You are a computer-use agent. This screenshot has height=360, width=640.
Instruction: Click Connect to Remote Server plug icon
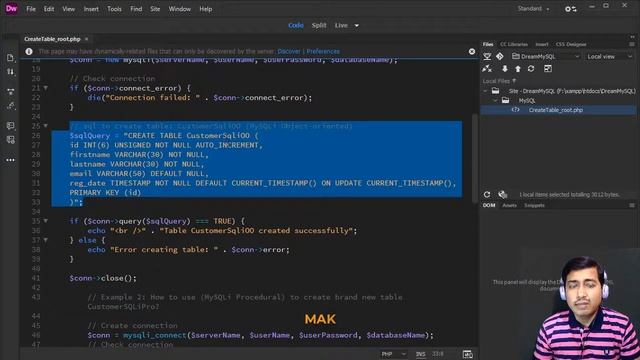(x=487, y=69)
